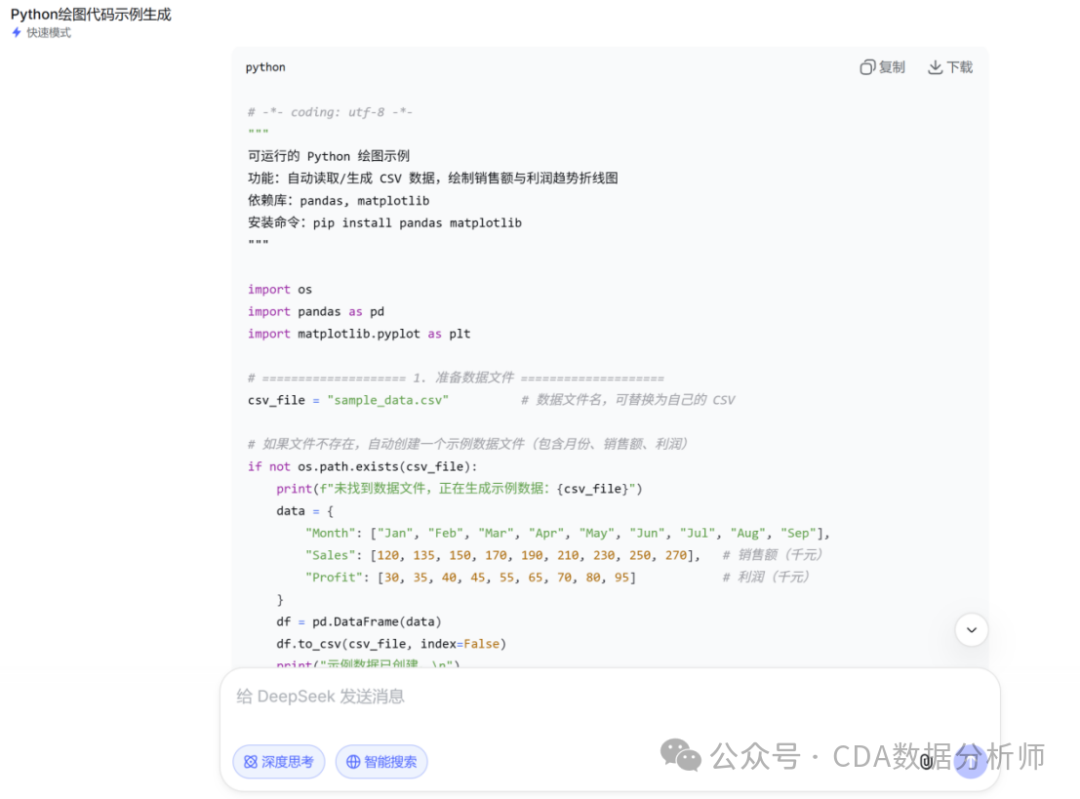The image size is (1080, 799).
Task: Click the 'if not os.path.exists(csv_file):' line
Action: (362, 466)
